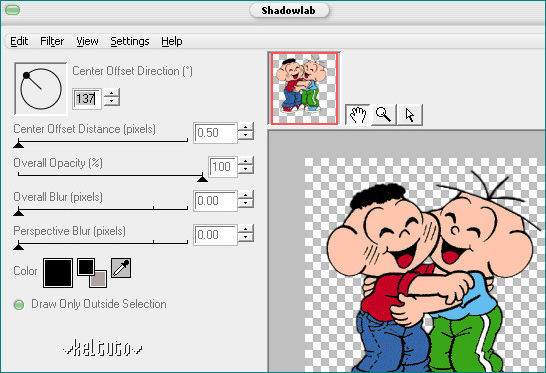Image resolution: width=546 pixels, height=373 pixels.
Task: Click the black shadow Color swatch
Action: (x=58, y=273)
